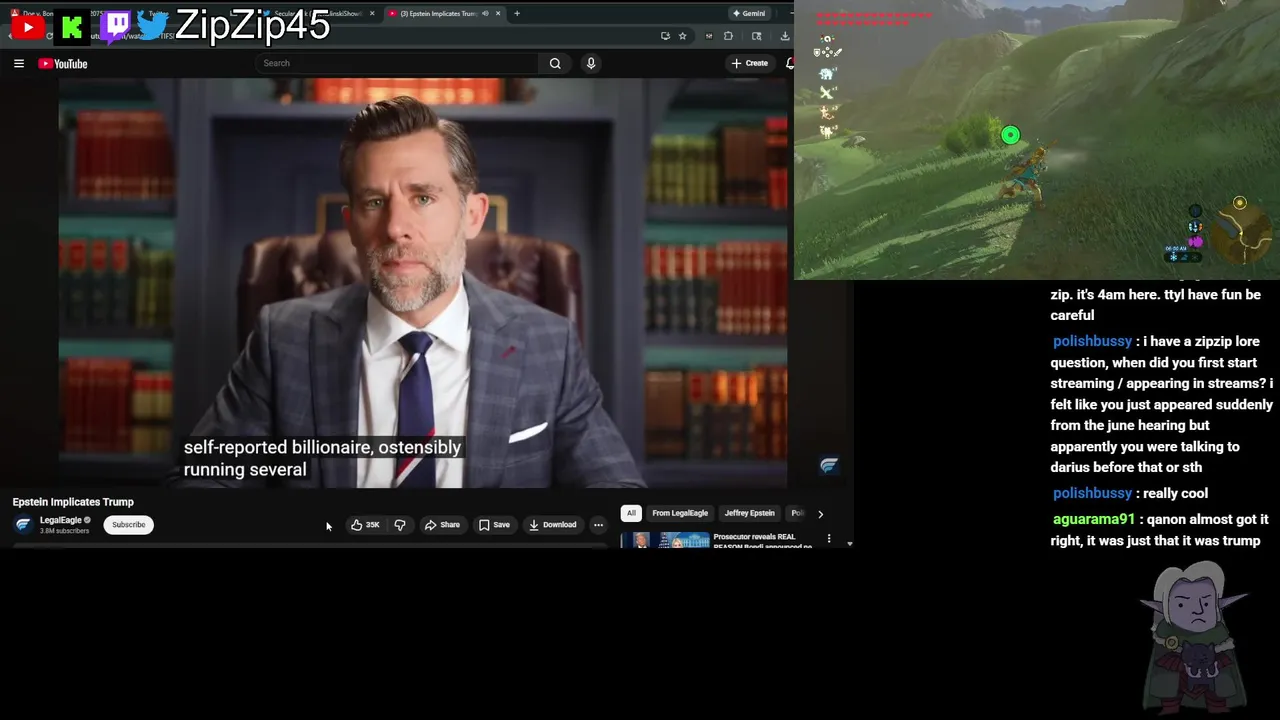This screenshot has width=1280, height=720.
Task: Click the video player to pause
Action: pos(423,283)
